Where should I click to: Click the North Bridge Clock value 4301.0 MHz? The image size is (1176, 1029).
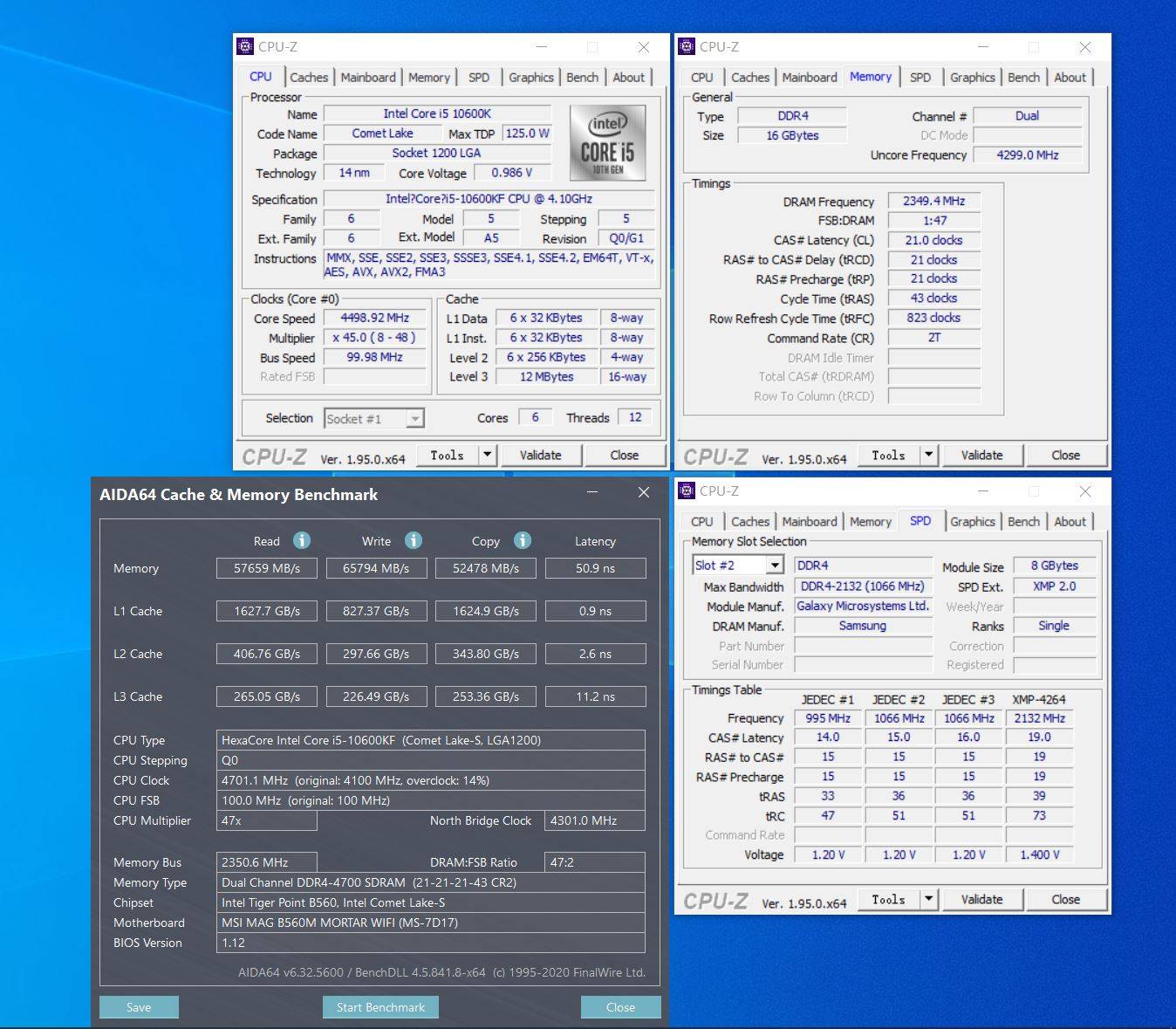[x=595, y=820]
